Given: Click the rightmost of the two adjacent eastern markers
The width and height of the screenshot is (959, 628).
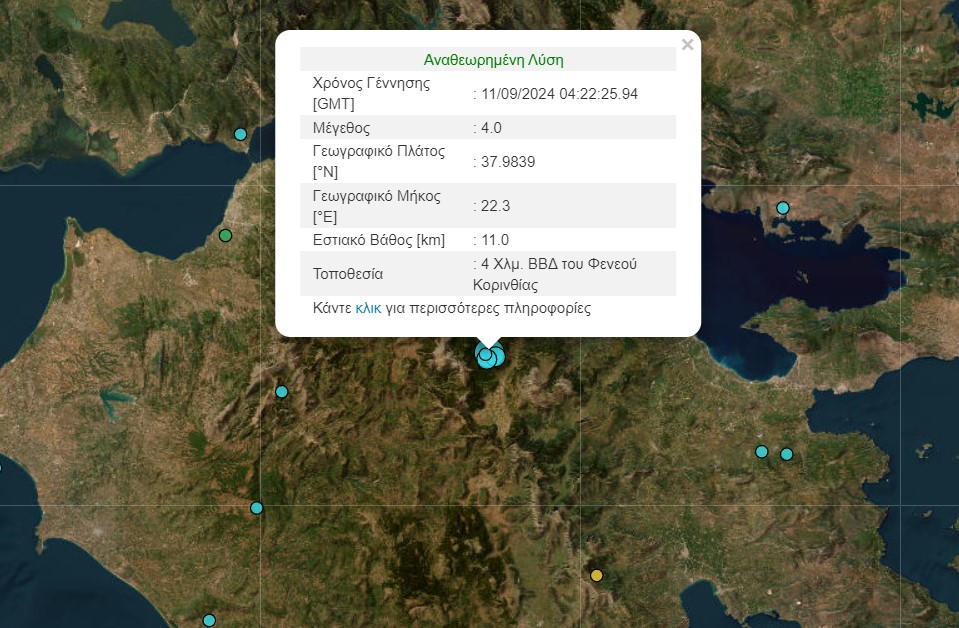Looking at the screenshot, I should pyautogui.click(x=787, y=454).
